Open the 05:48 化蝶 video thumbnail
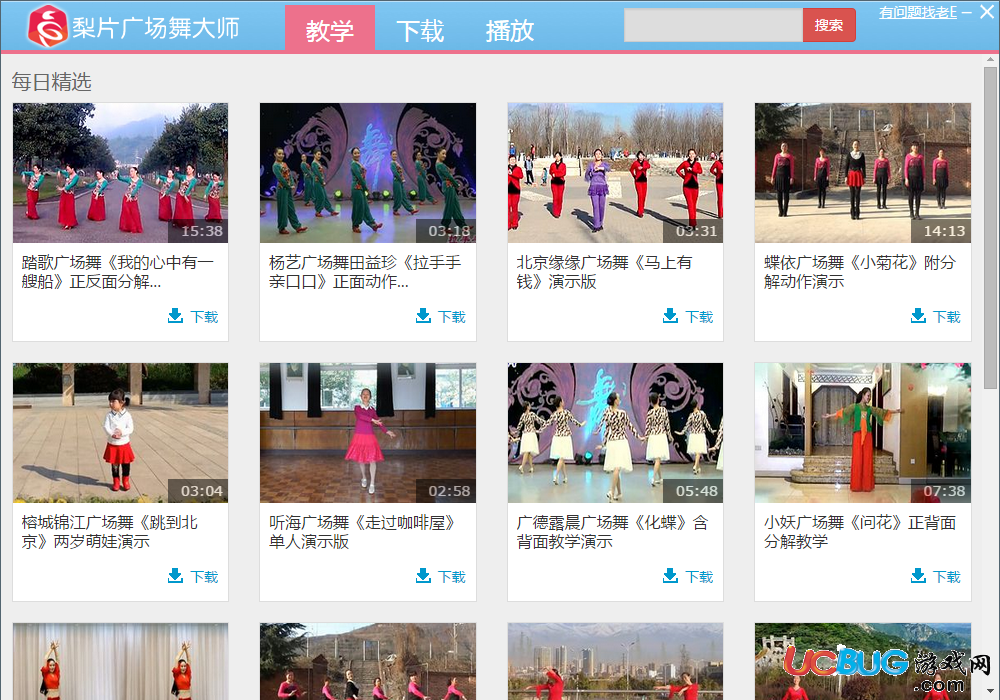 click(x=615, y=433)
